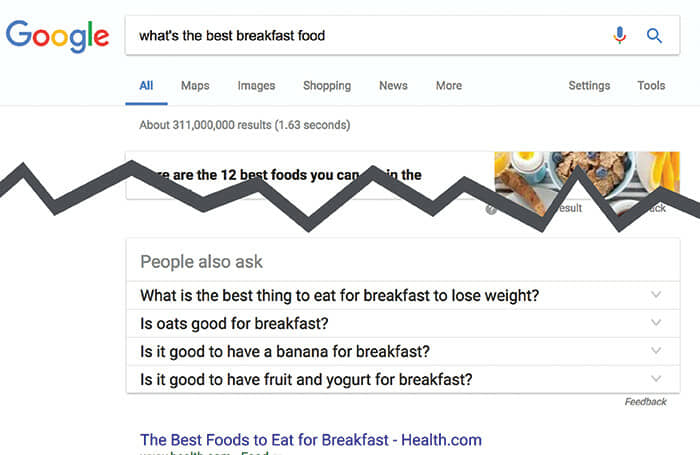Open search Tools options
The image size is (700, 455).
pos(651,85)
